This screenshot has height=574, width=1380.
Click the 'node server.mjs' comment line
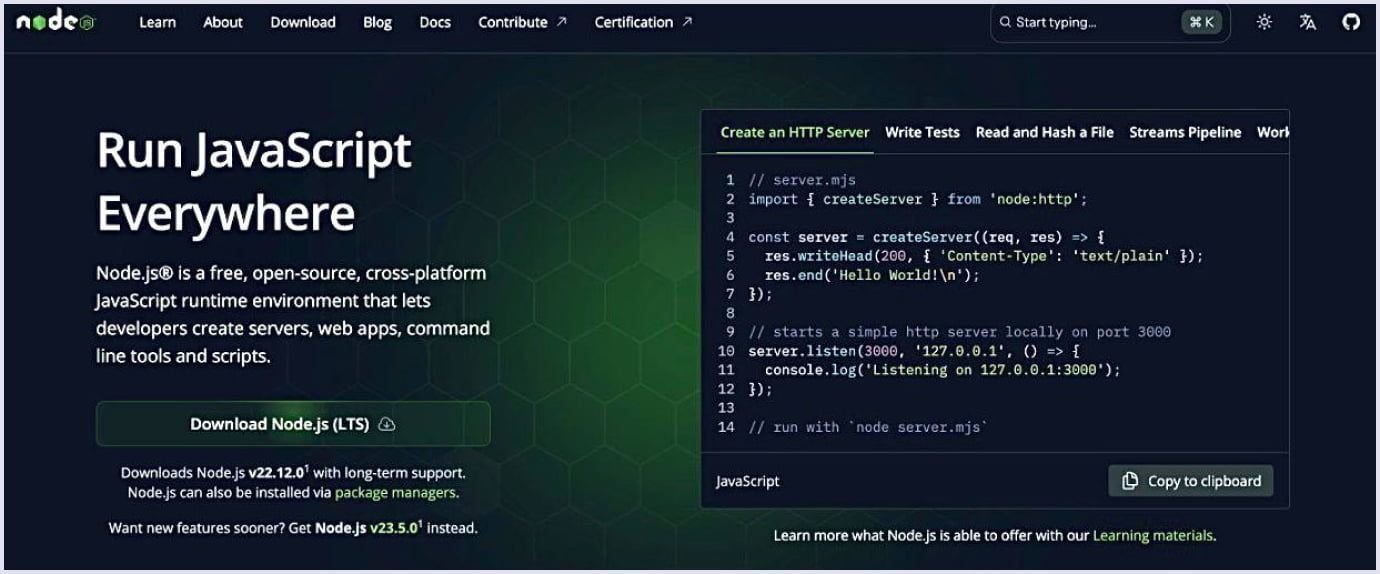coord(868,427)
